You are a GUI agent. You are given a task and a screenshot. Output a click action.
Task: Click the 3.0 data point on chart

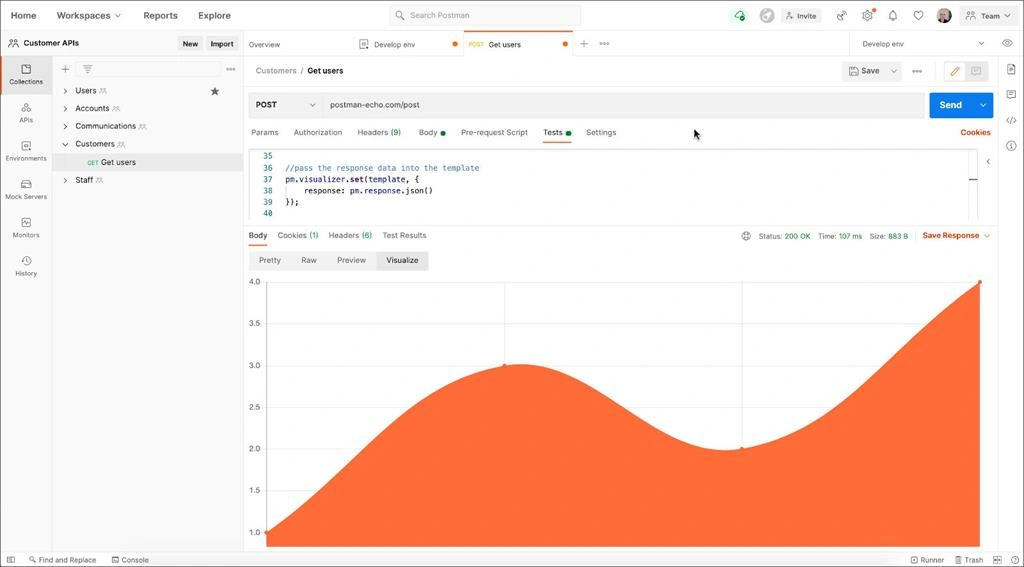click(504, 365)
